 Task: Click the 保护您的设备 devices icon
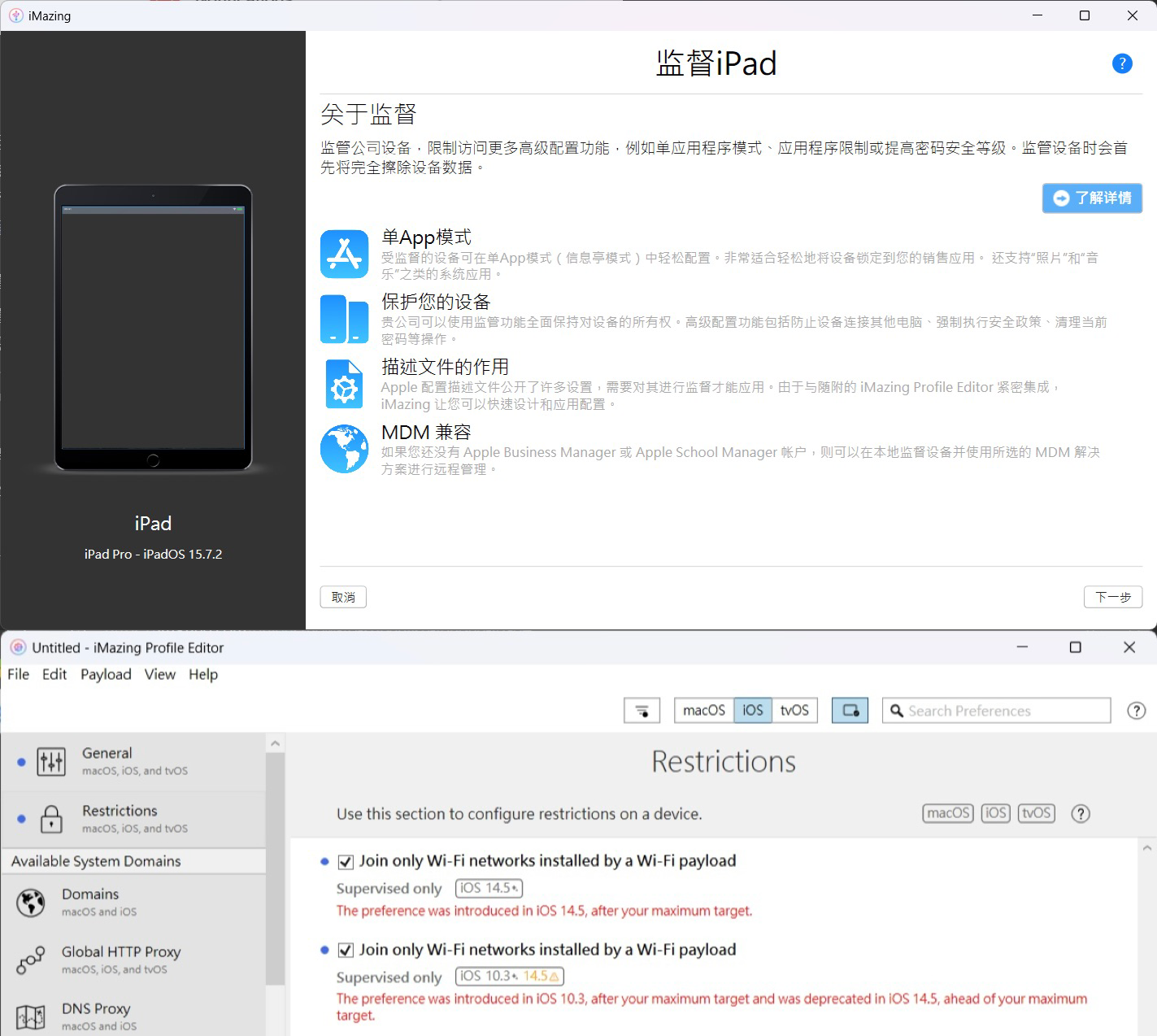pos(344,319)
